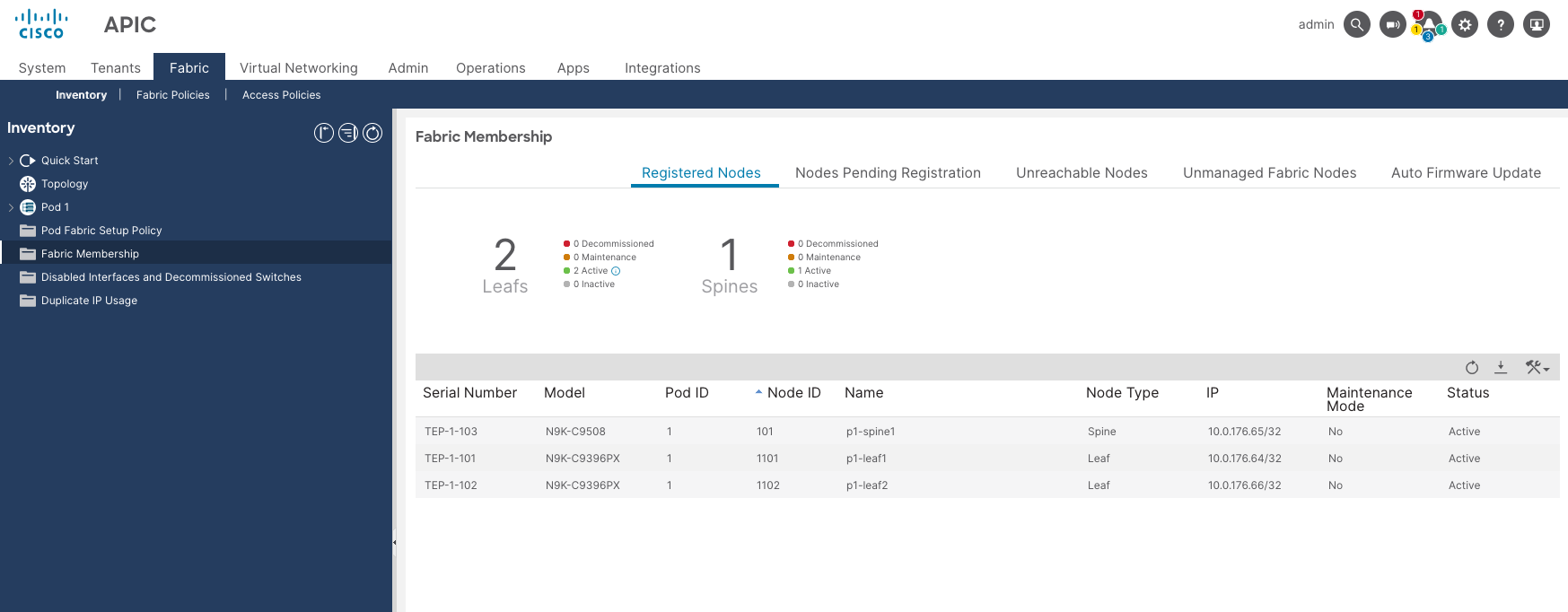Click Disabled Interfaces folder icon
The image size is (1568, 612).
pos(28,277)
